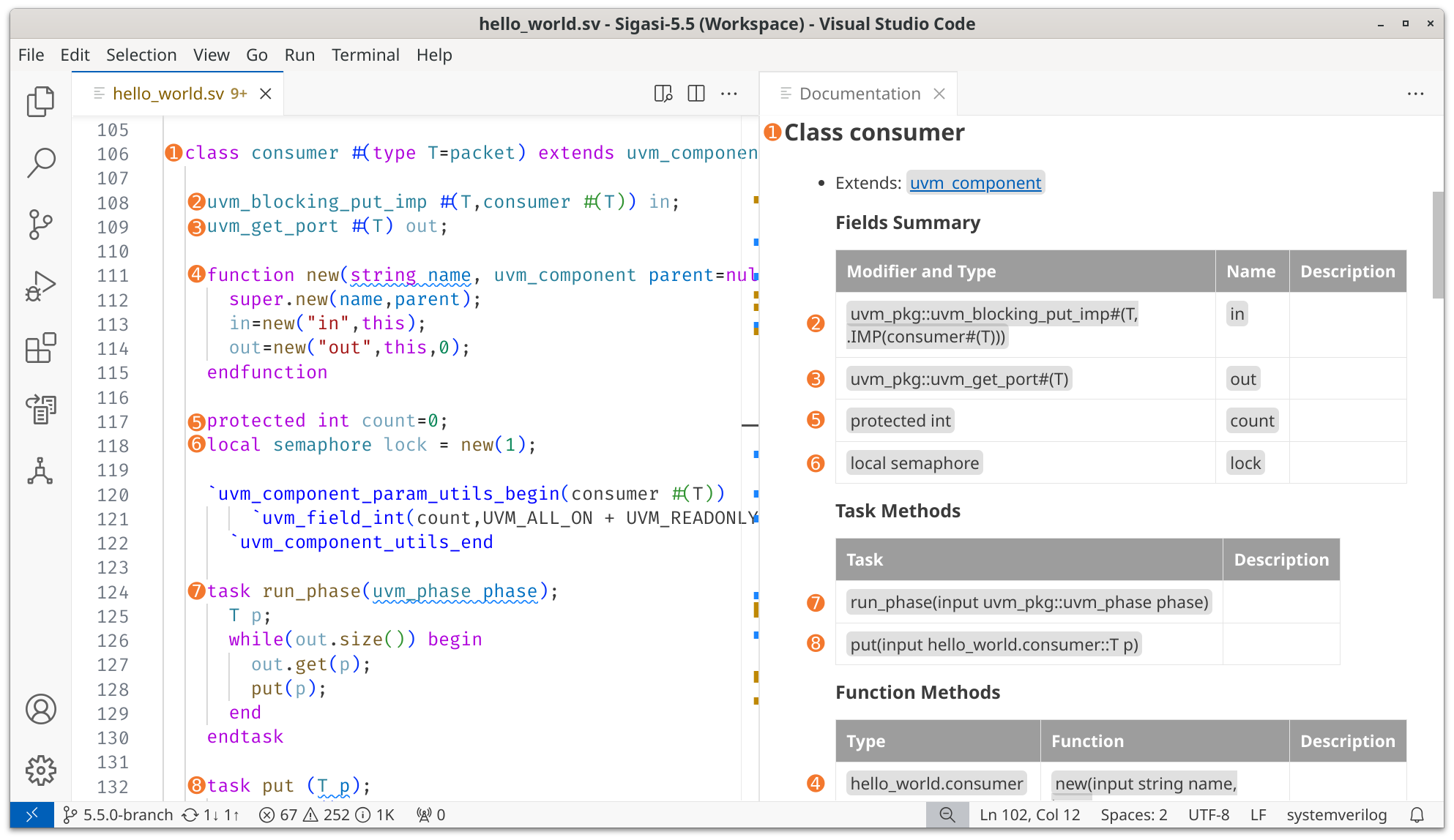Toggle the notifications bell in status bar

1417,815
